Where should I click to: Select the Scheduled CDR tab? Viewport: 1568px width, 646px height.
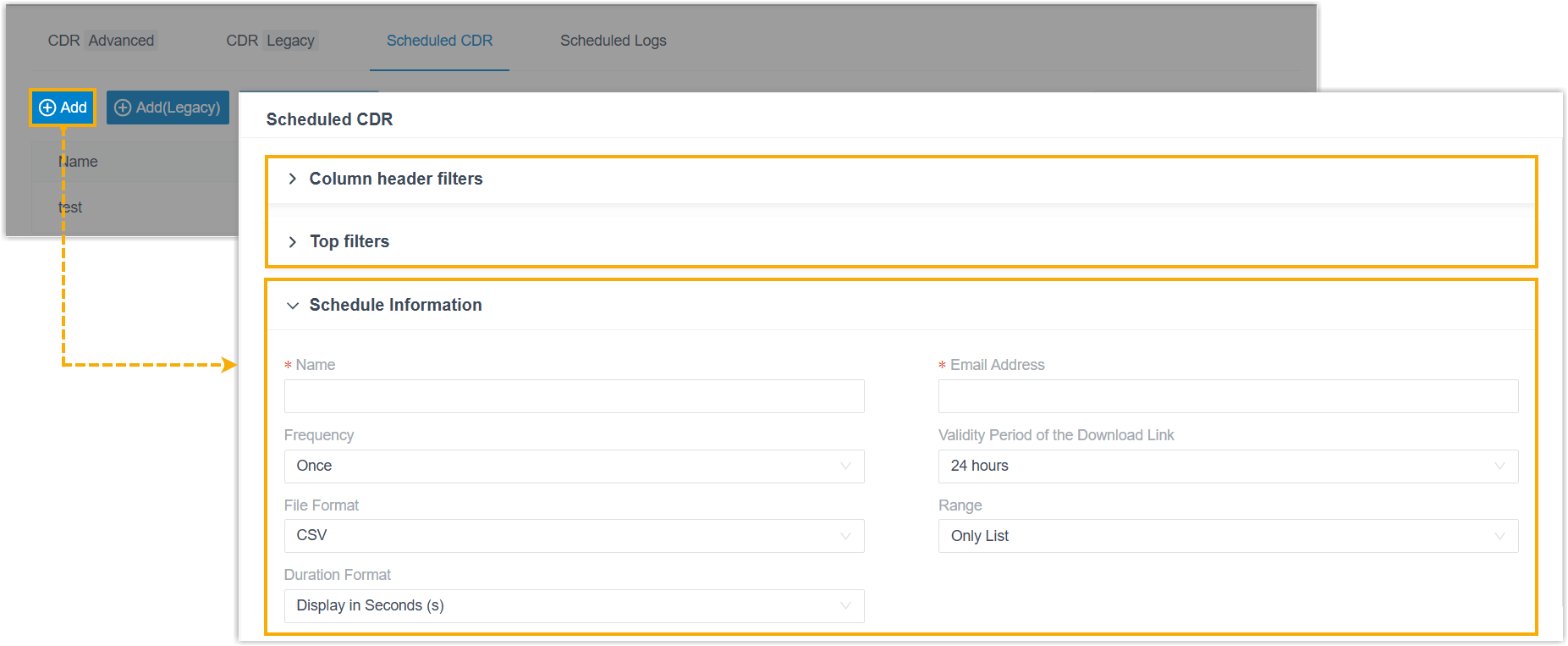point(439,41)
